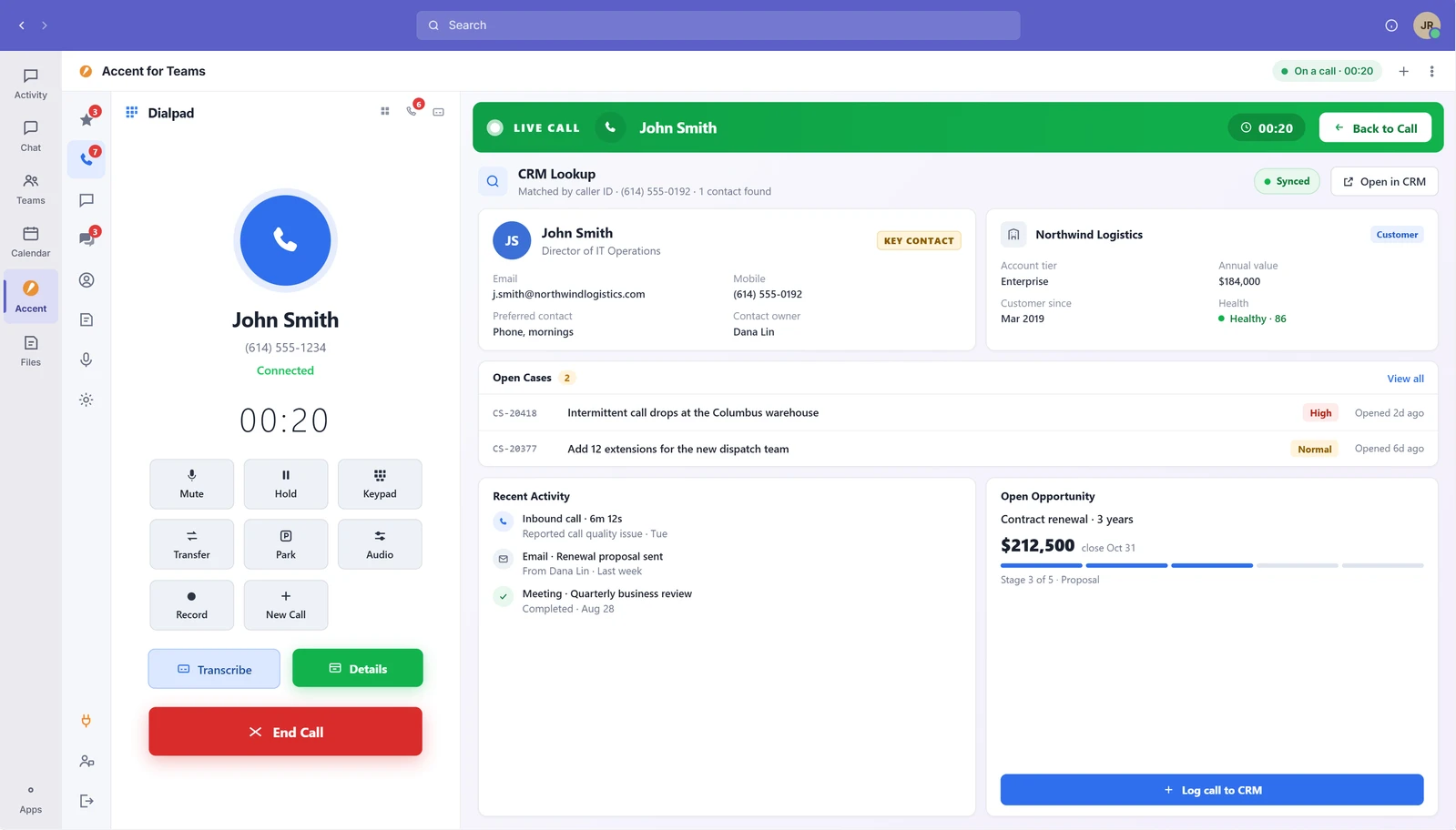The height and width of the screenshot is (830, 1456).
Task: Click the opportunity stage progress bar
Action: pos(1212,565)
